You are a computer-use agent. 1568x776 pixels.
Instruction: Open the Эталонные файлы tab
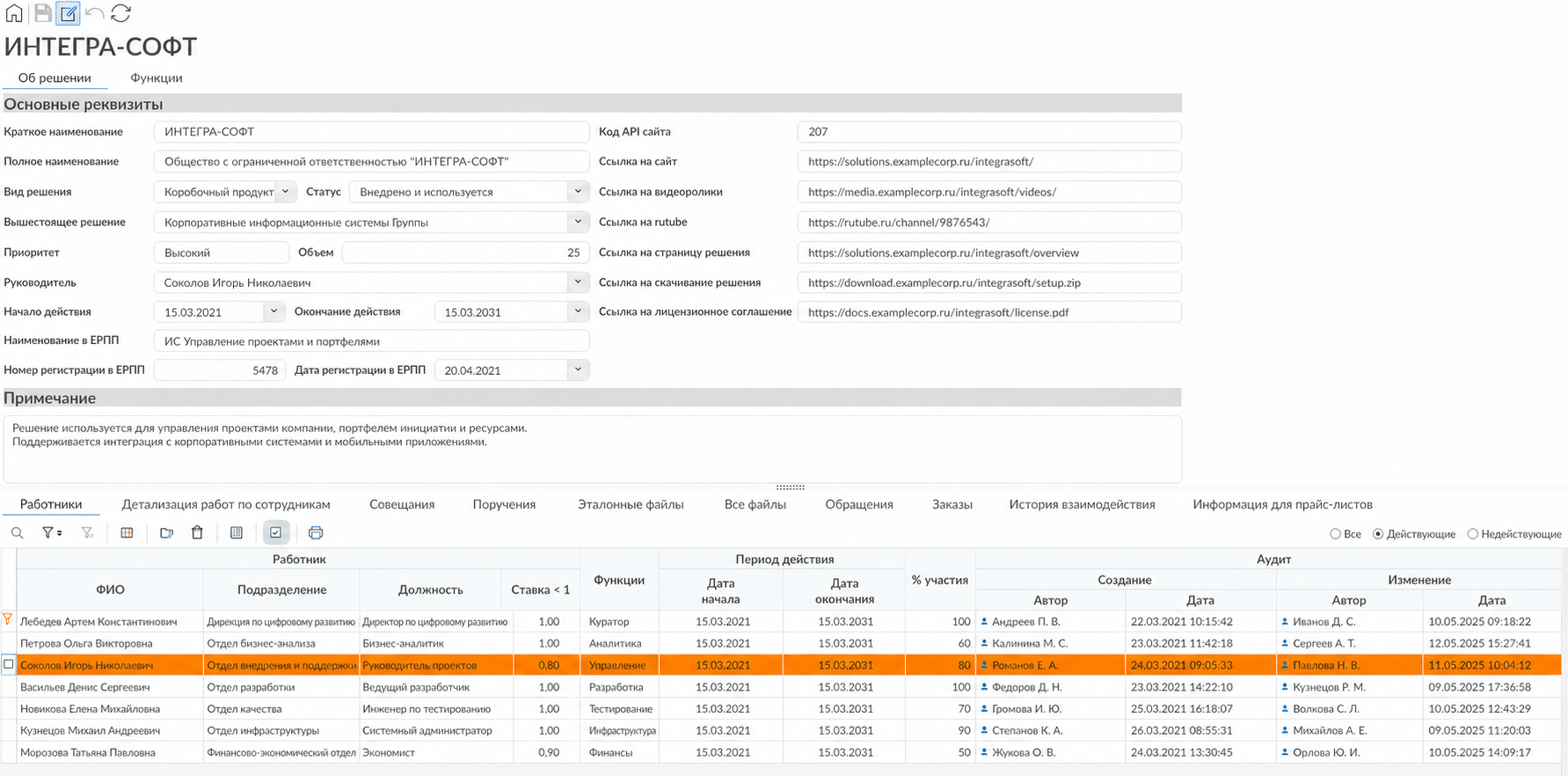(x=631, y=504)
